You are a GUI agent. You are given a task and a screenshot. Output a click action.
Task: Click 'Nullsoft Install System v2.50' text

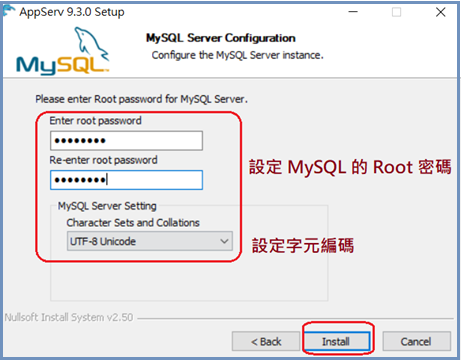click(x=69, y=317)
